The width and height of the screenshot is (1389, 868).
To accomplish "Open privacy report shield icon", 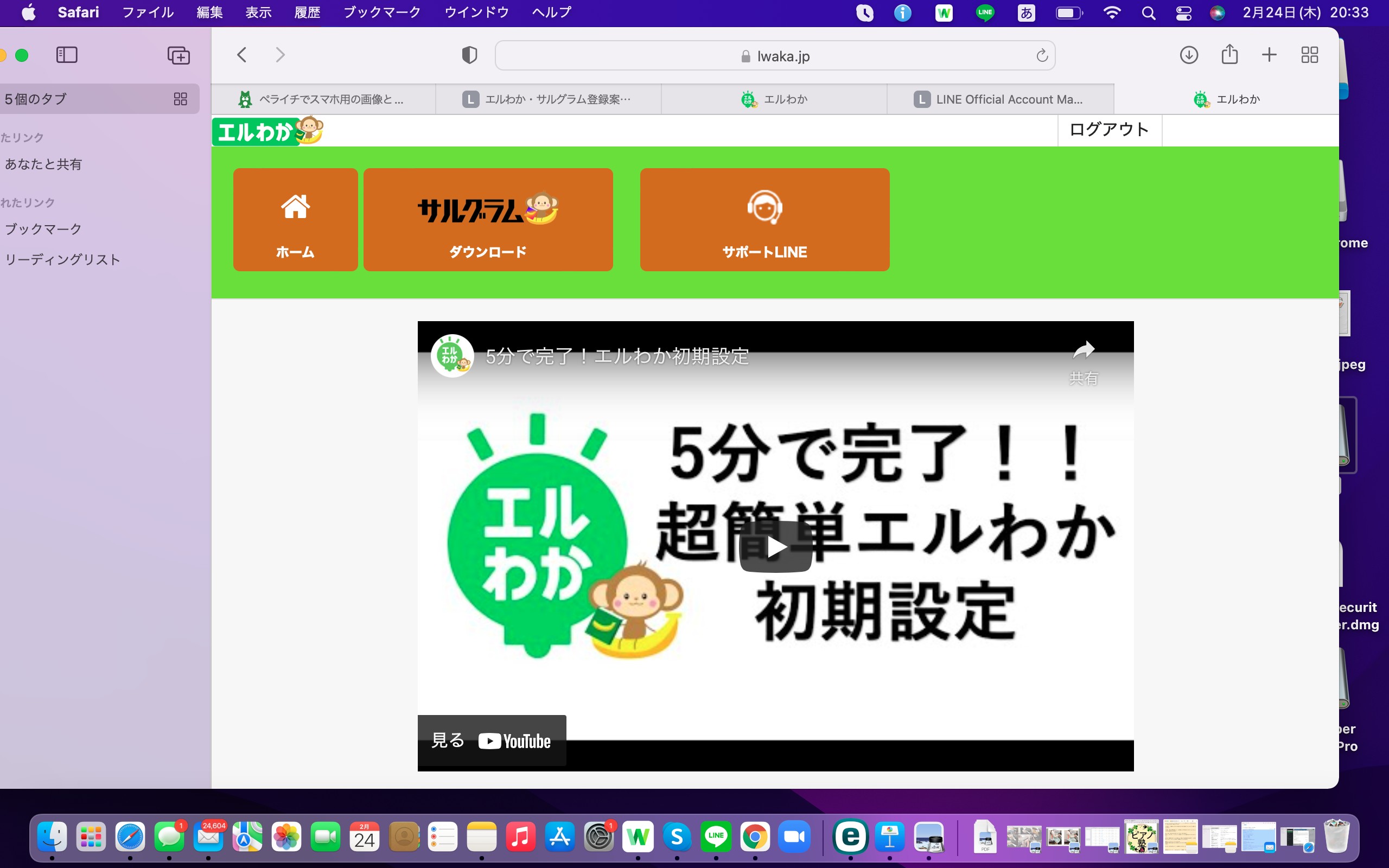I will point(469,55).
